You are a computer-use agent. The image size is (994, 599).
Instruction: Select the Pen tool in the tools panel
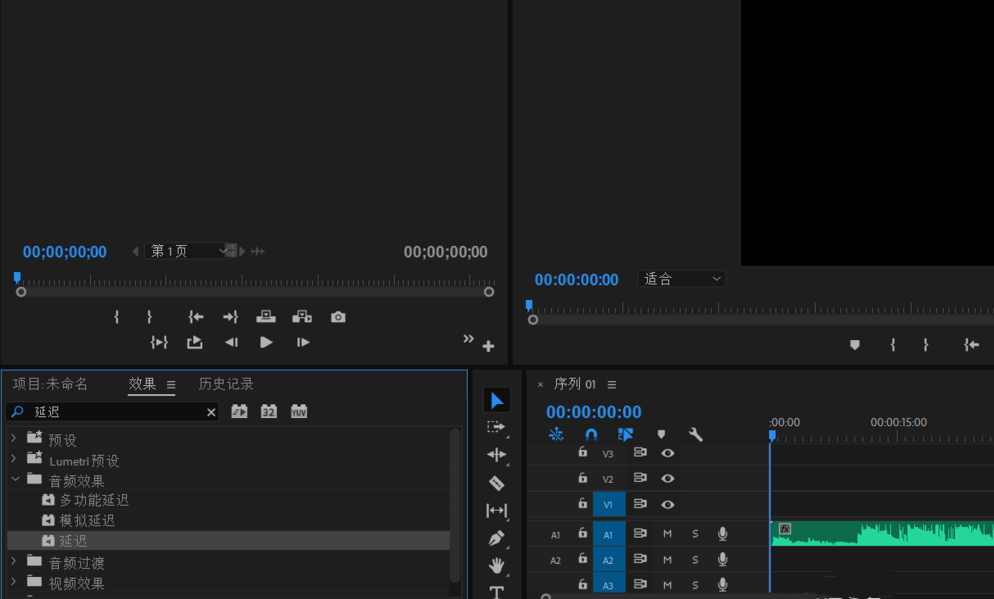(x=497, y=540)
